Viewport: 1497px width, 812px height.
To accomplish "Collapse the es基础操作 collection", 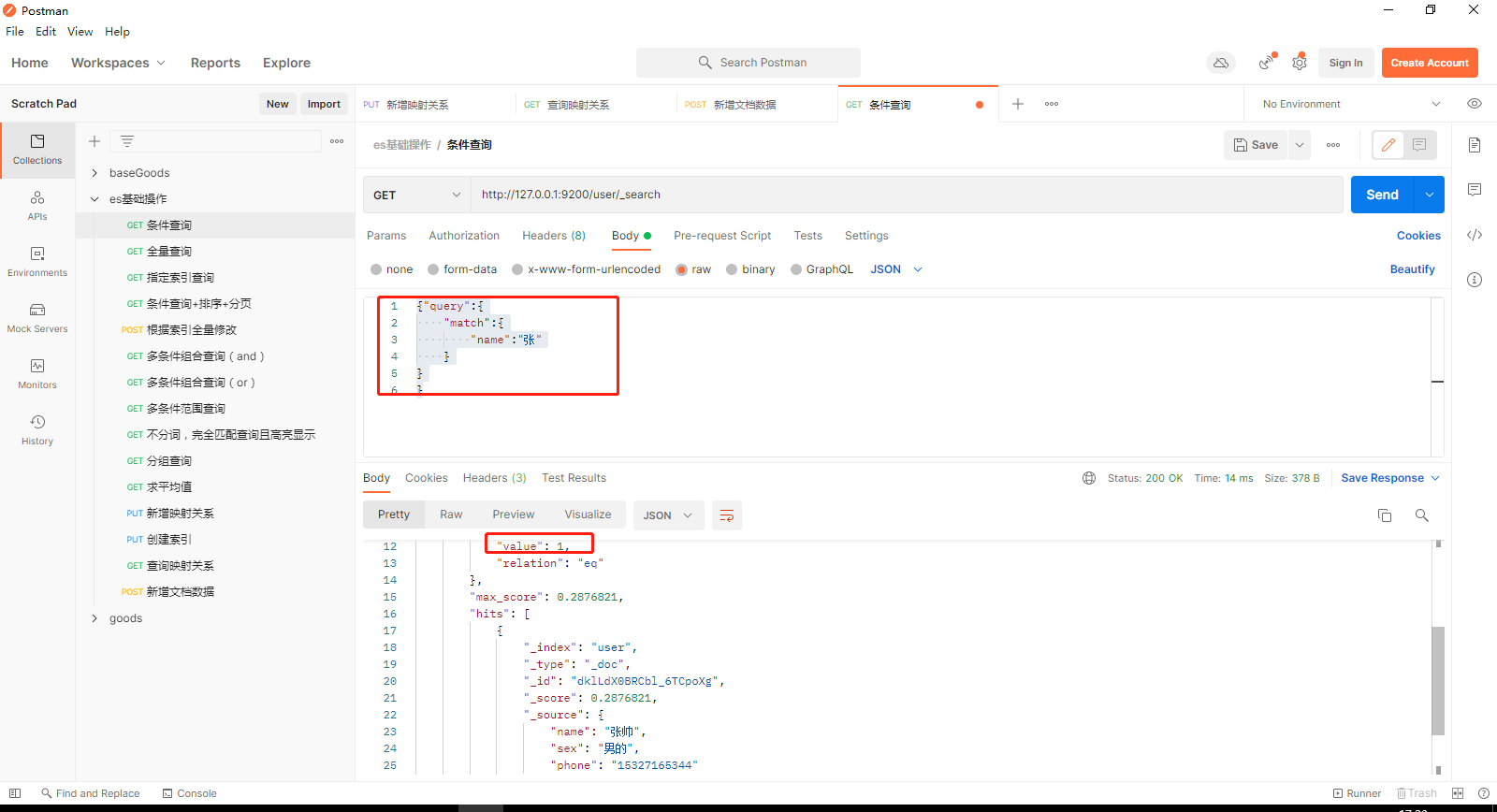I will (x=94, y=199).
